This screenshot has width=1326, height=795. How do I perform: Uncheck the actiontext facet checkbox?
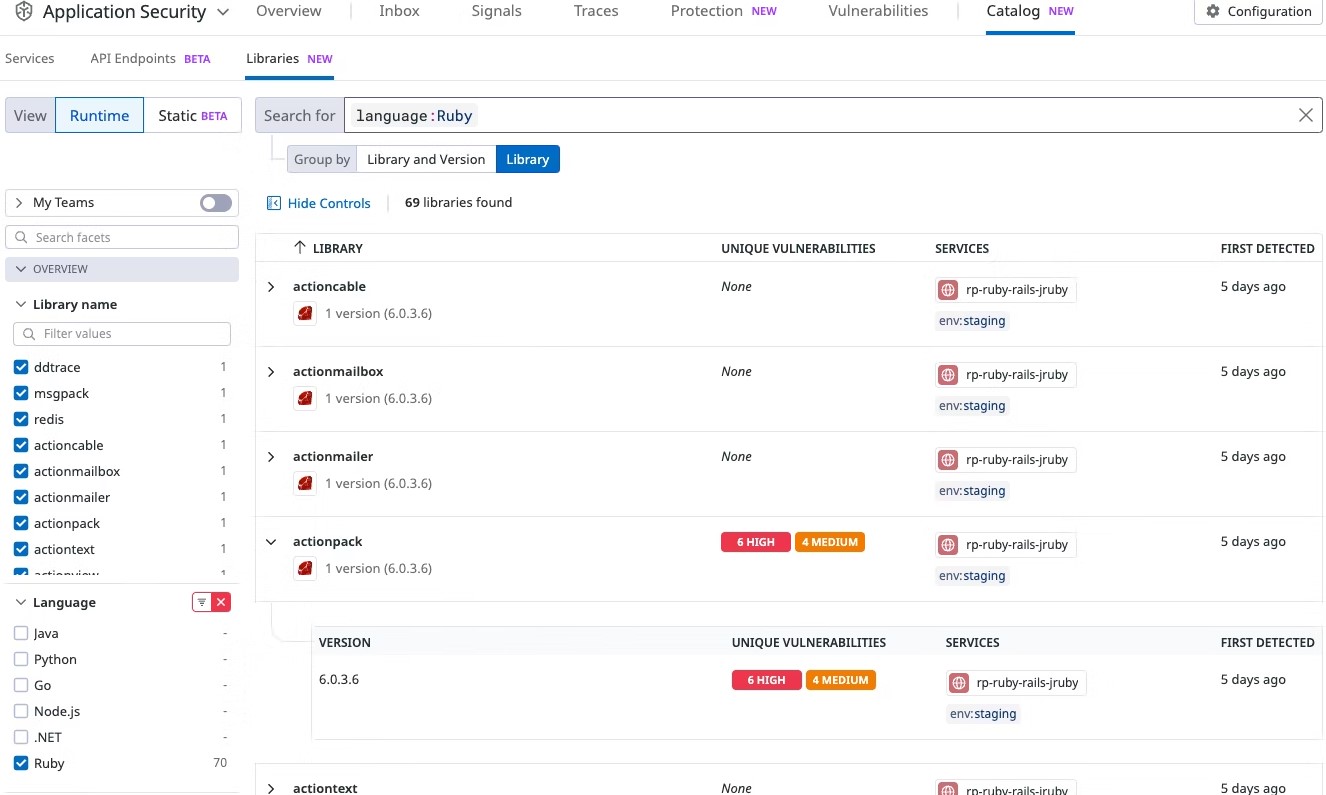click(21, 549)
